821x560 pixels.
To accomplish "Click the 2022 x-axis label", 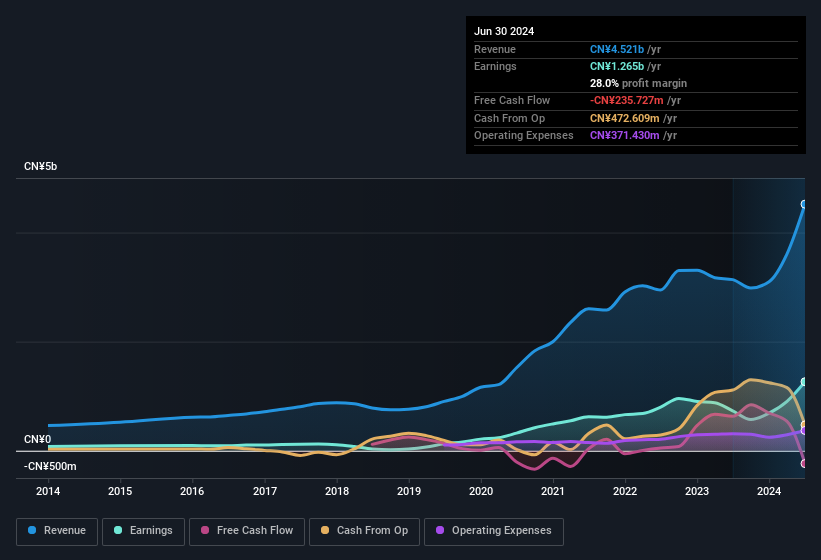I will click(625, 491).
